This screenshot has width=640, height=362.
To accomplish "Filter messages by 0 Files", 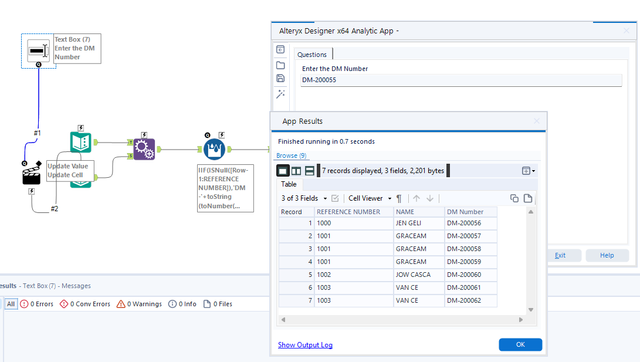I will pyautogui.click(x=218, y=304).
